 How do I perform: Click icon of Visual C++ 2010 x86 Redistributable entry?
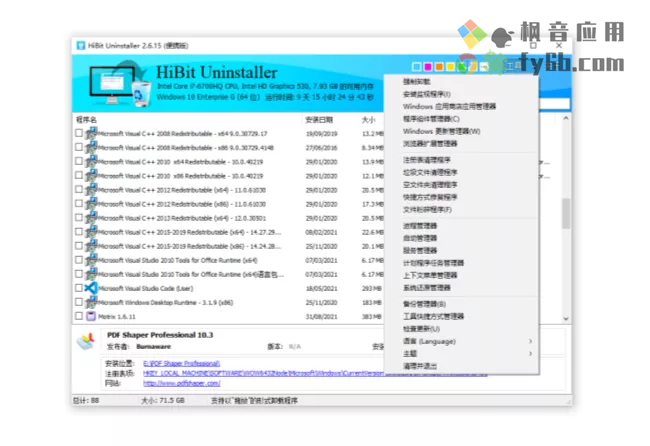[x=91, y=176]
